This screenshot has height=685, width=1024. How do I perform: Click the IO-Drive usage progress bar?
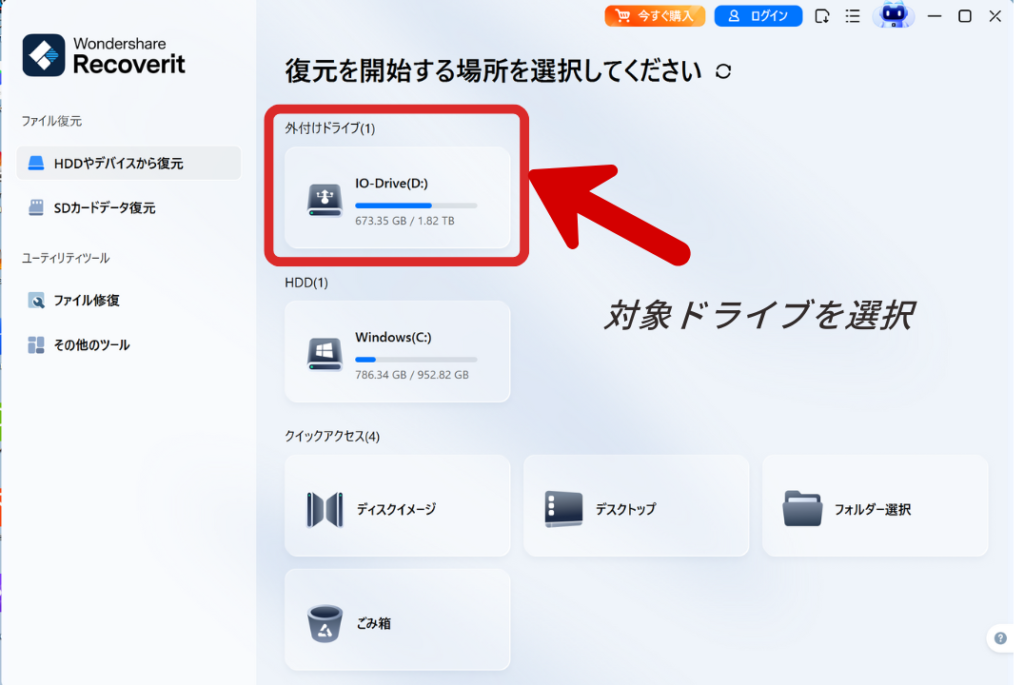(x=415, y=205)
